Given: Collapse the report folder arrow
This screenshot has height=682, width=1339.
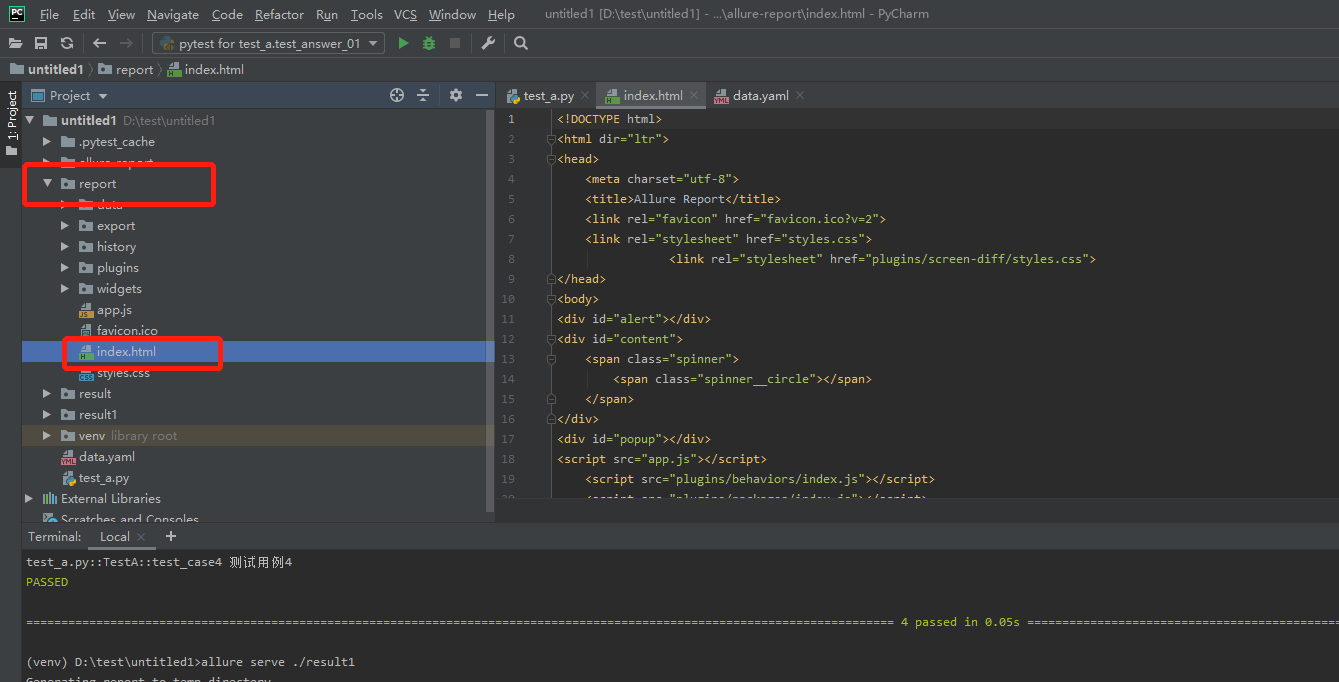Looking at the screenshot, I should pyautogui.click(x=47, y=184).
